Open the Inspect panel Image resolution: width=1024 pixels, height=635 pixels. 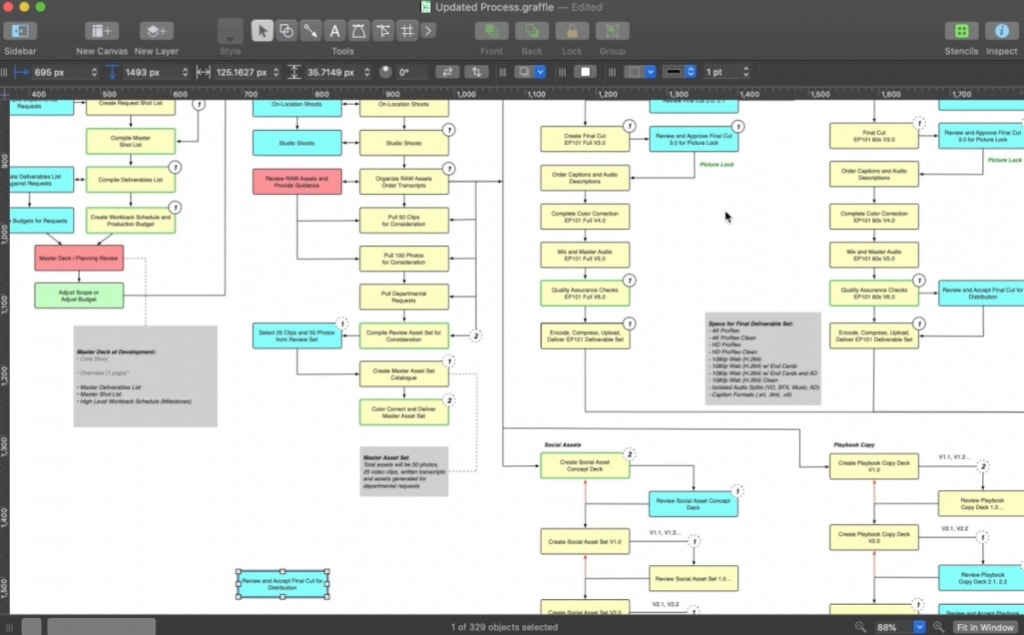click(1001, 31)
